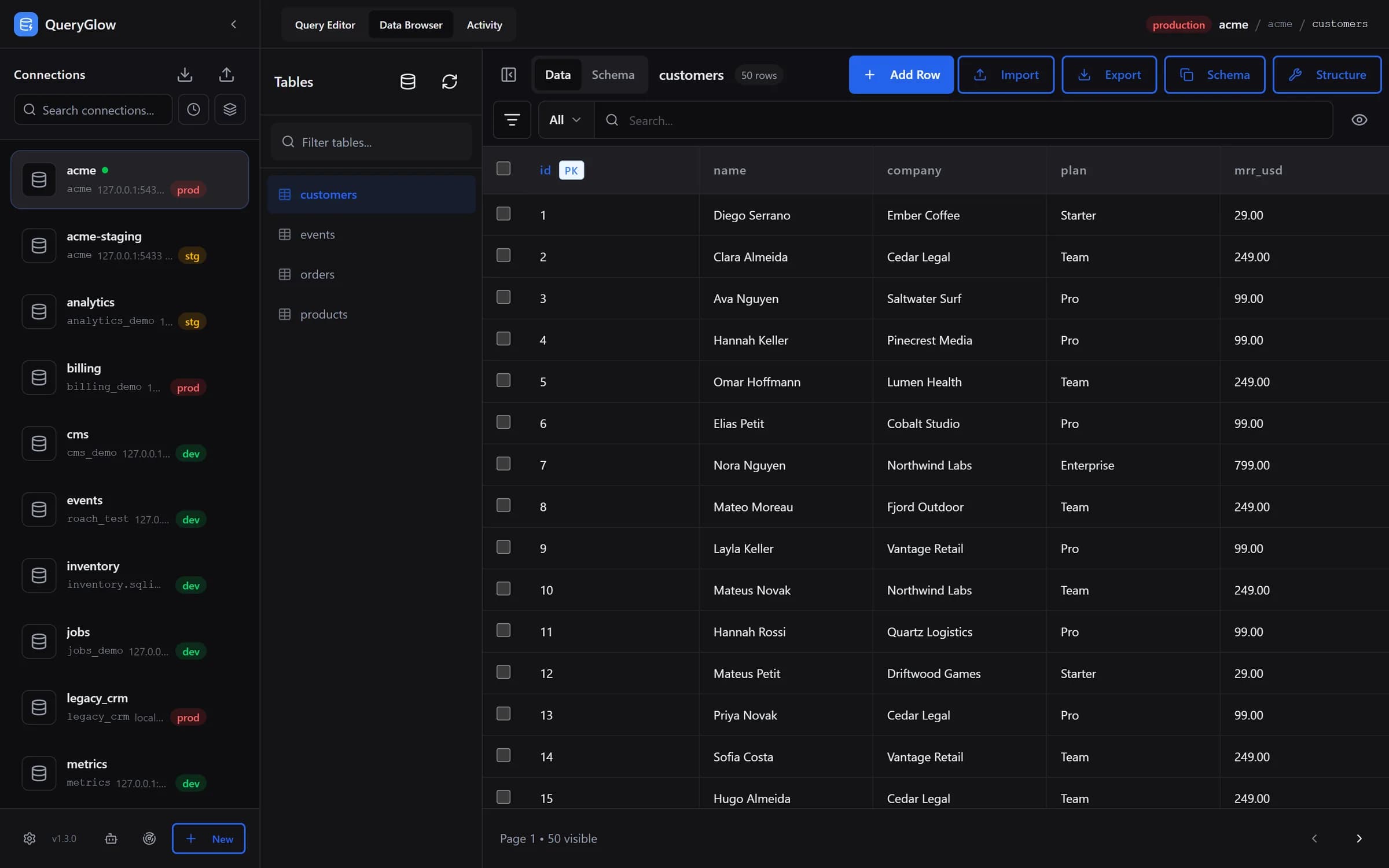Click the row Search field
Screen dimensions: 1389x868
point(964,120)
